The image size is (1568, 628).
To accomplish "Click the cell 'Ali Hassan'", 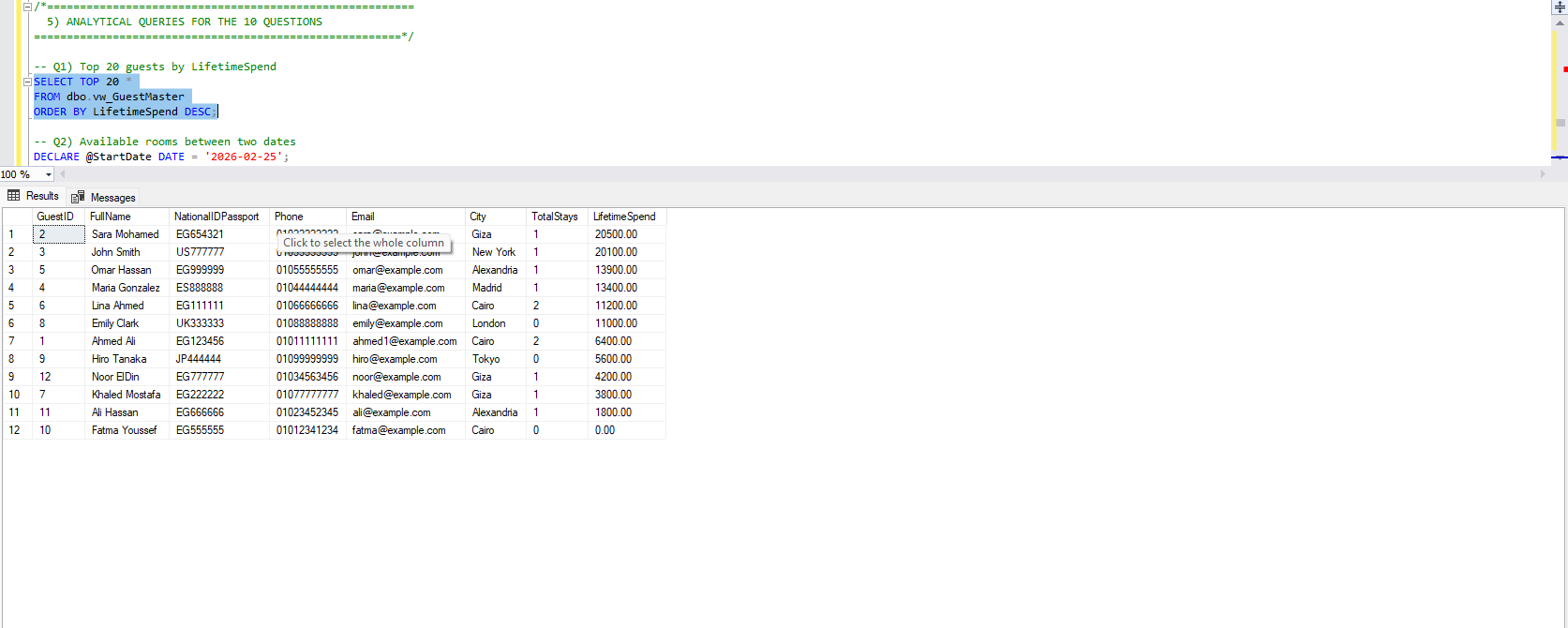I will [x=127, y=412].
